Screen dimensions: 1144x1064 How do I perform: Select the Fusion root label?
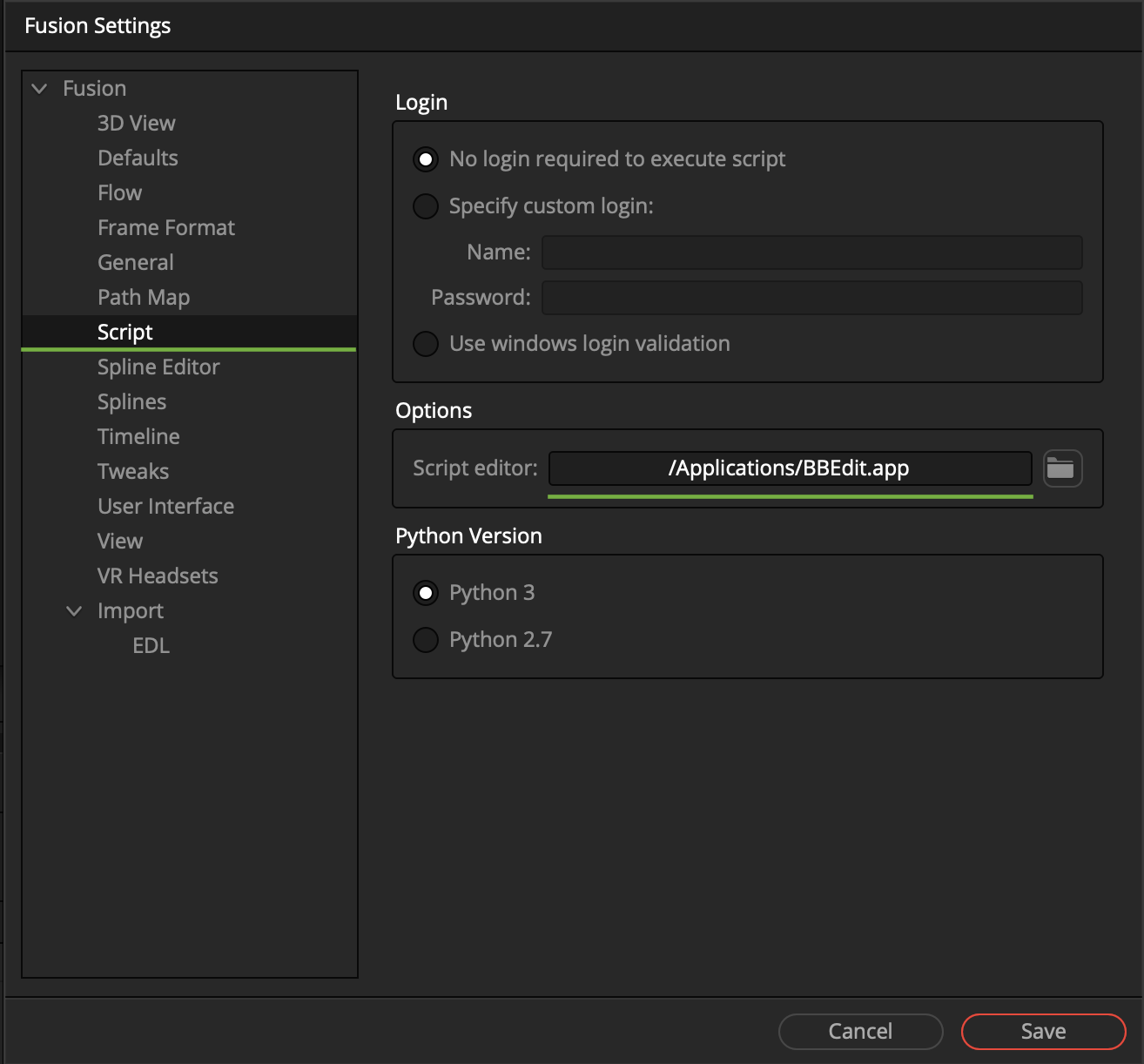(x=95, y=89)
